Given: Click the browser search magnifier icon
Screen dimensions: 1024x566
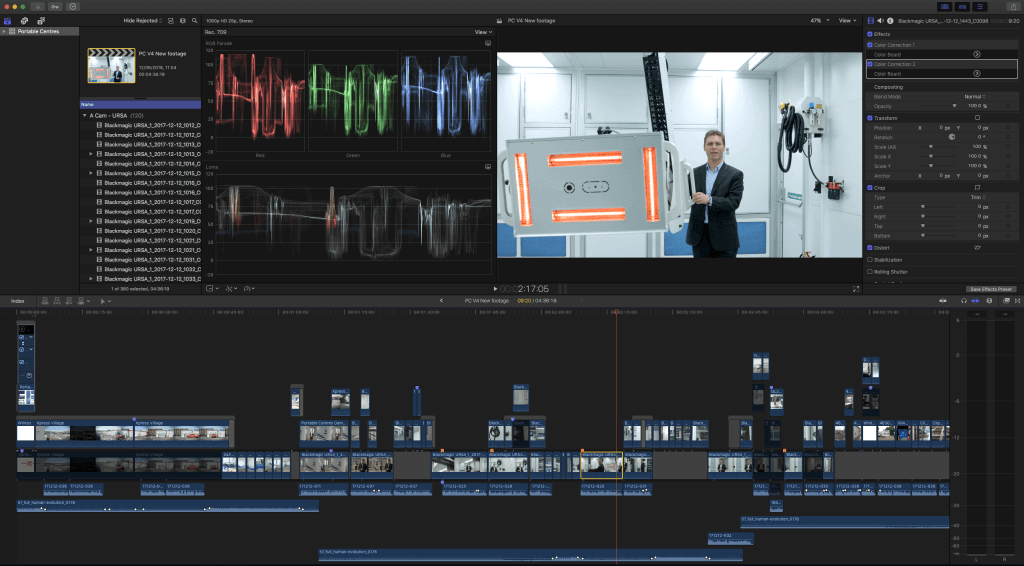Looking at the screenshot, I should (192, 20).
